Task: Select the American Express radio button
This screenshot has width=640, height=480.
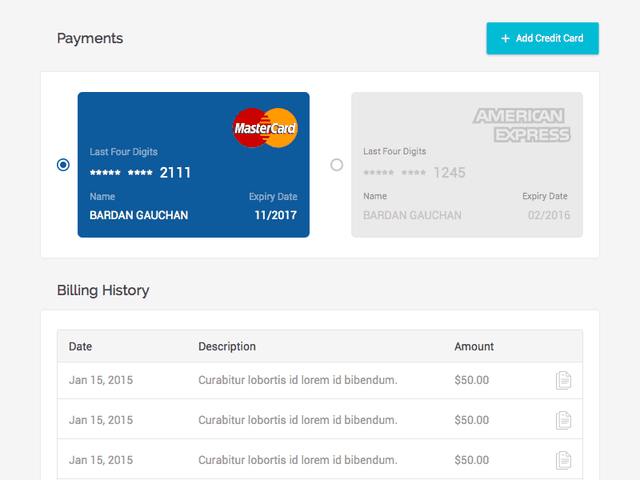Action: click(x=336, y=164)
